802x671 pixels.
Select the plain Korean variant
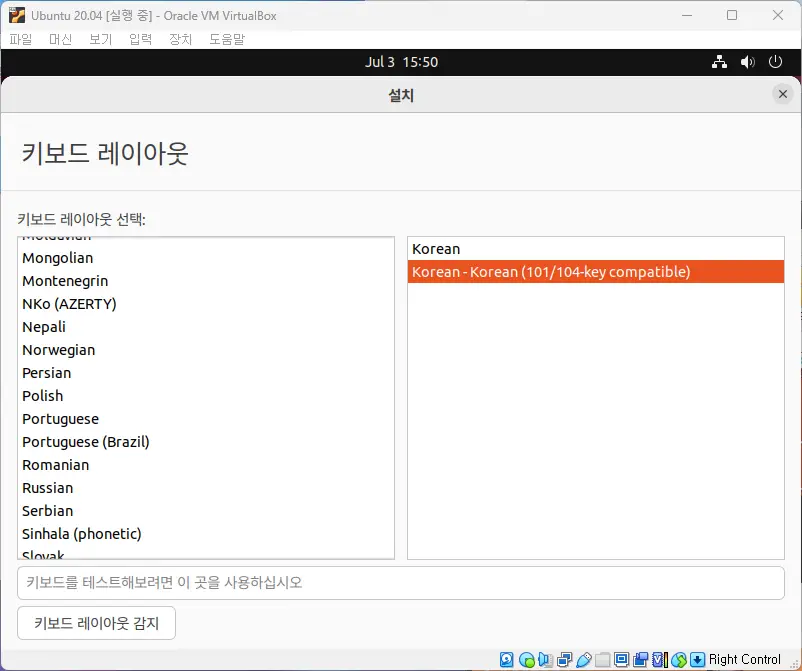(x=595, y=249)
